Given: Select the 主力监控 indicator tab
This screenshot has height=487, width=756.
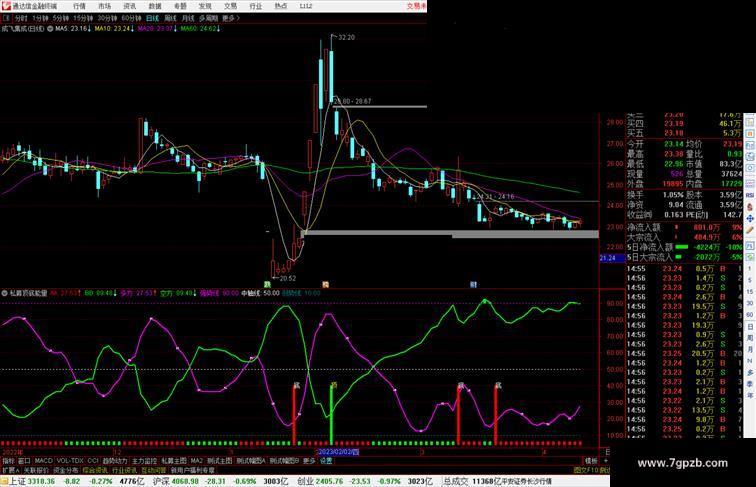Looking at the screenshot, I should tap(144, 461).
